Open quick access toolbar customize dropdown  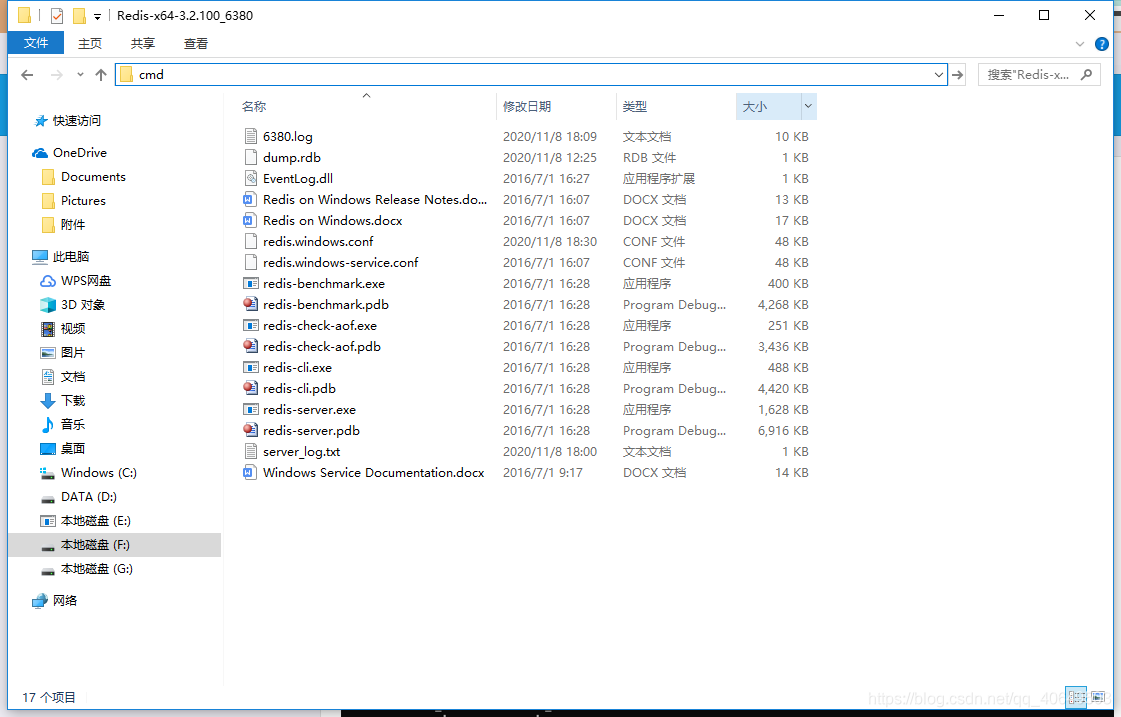click(97, 16)
